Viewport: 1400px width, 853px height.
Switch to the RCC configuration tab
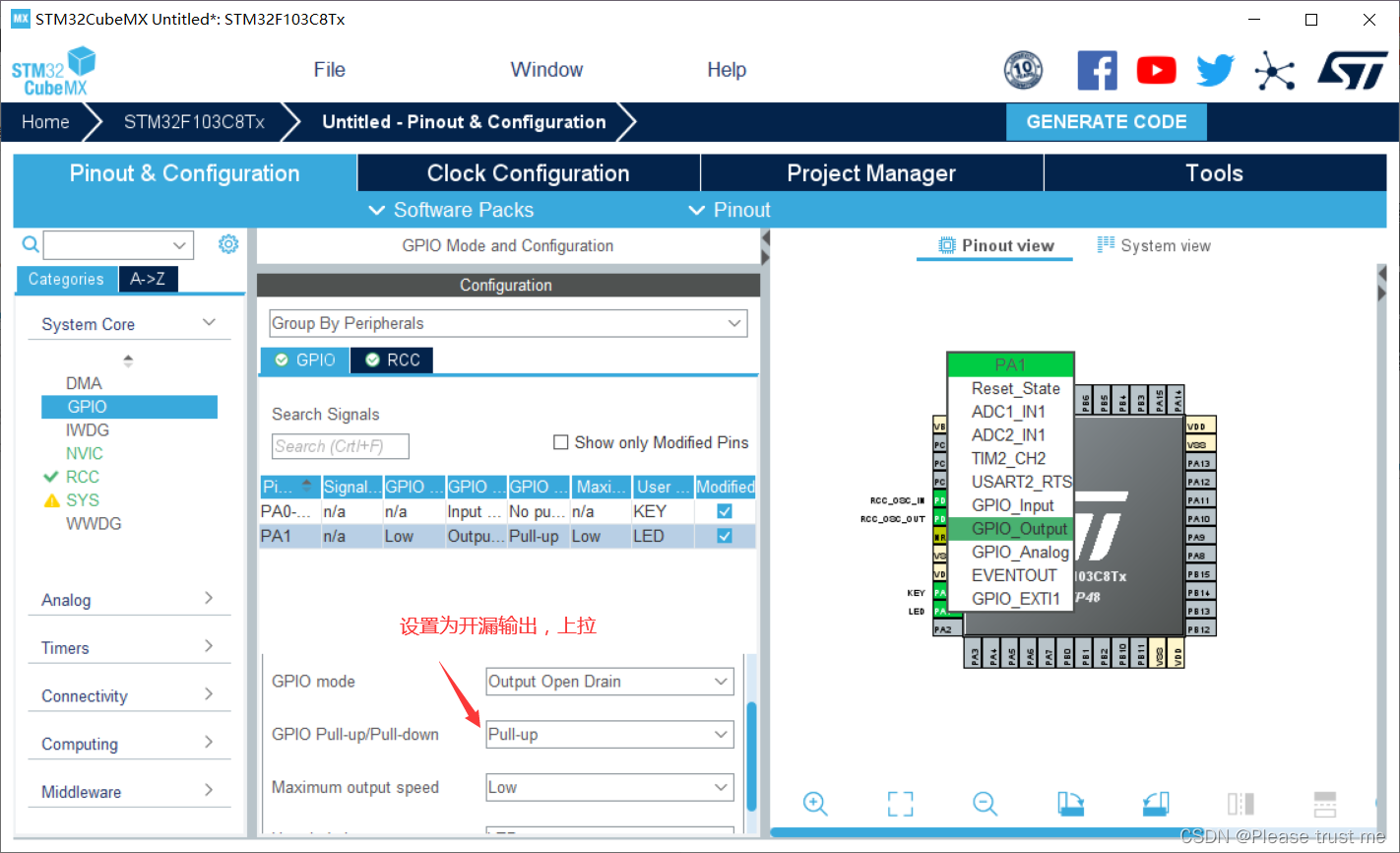(x=392, y=361)
